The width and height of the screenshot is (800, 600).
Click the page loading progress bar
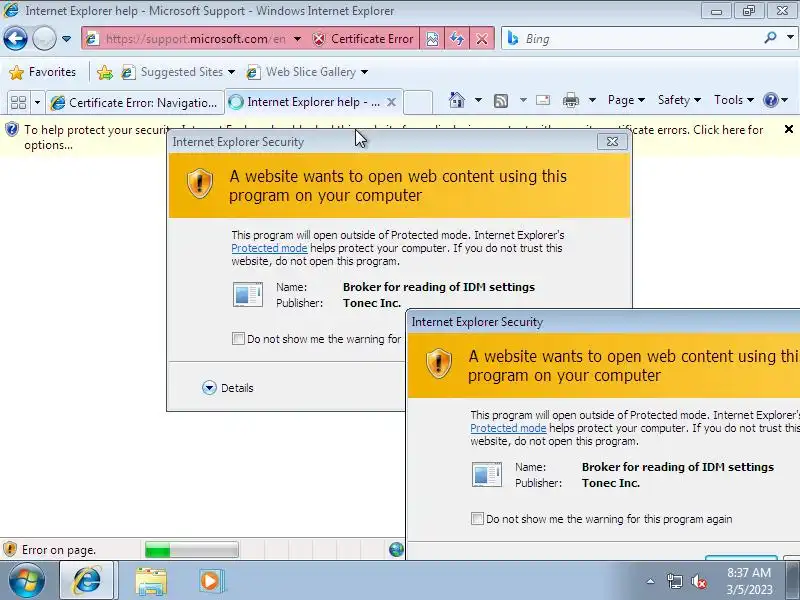pos(191,550)
